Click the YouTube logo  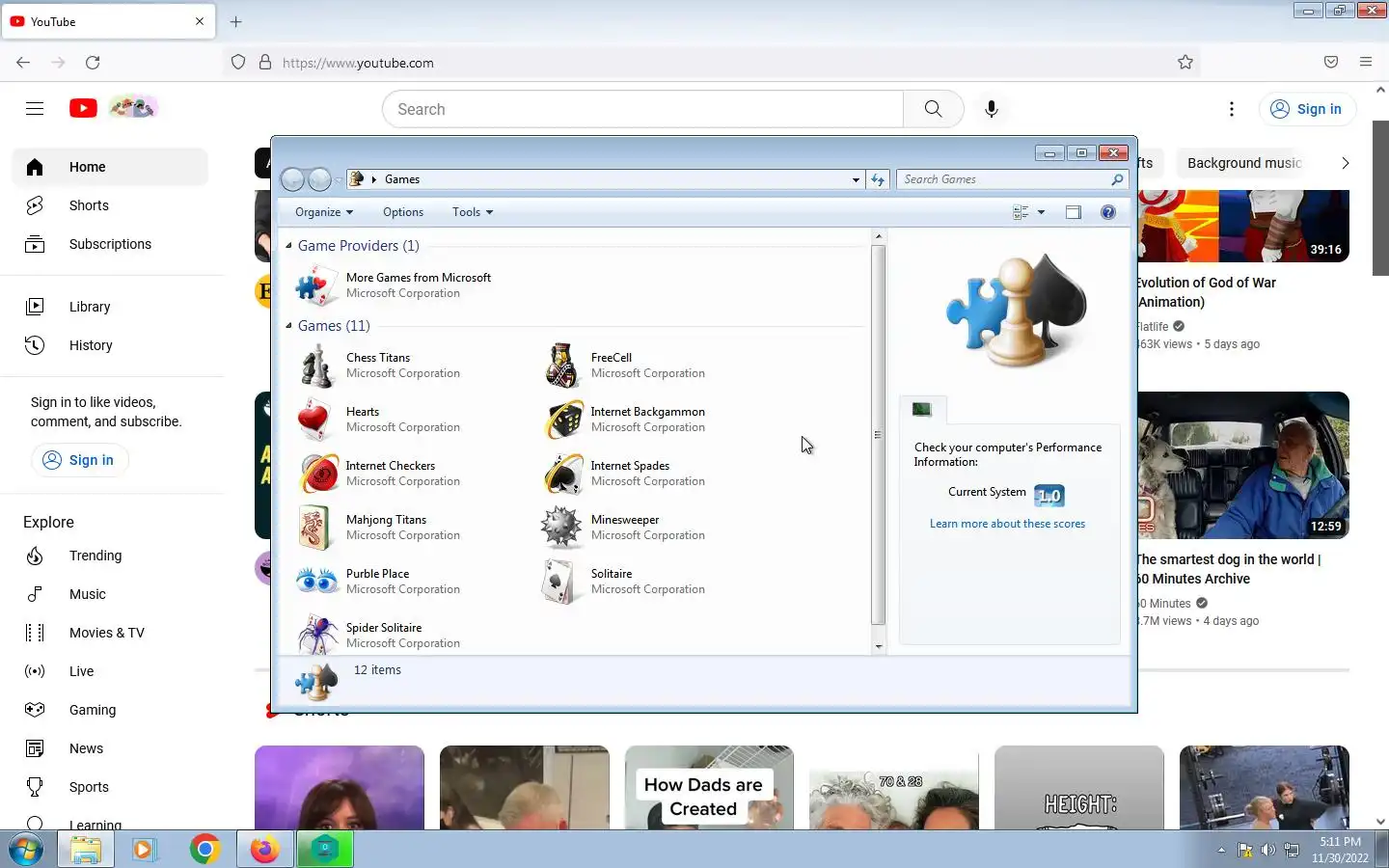click(x=83, y=108)
